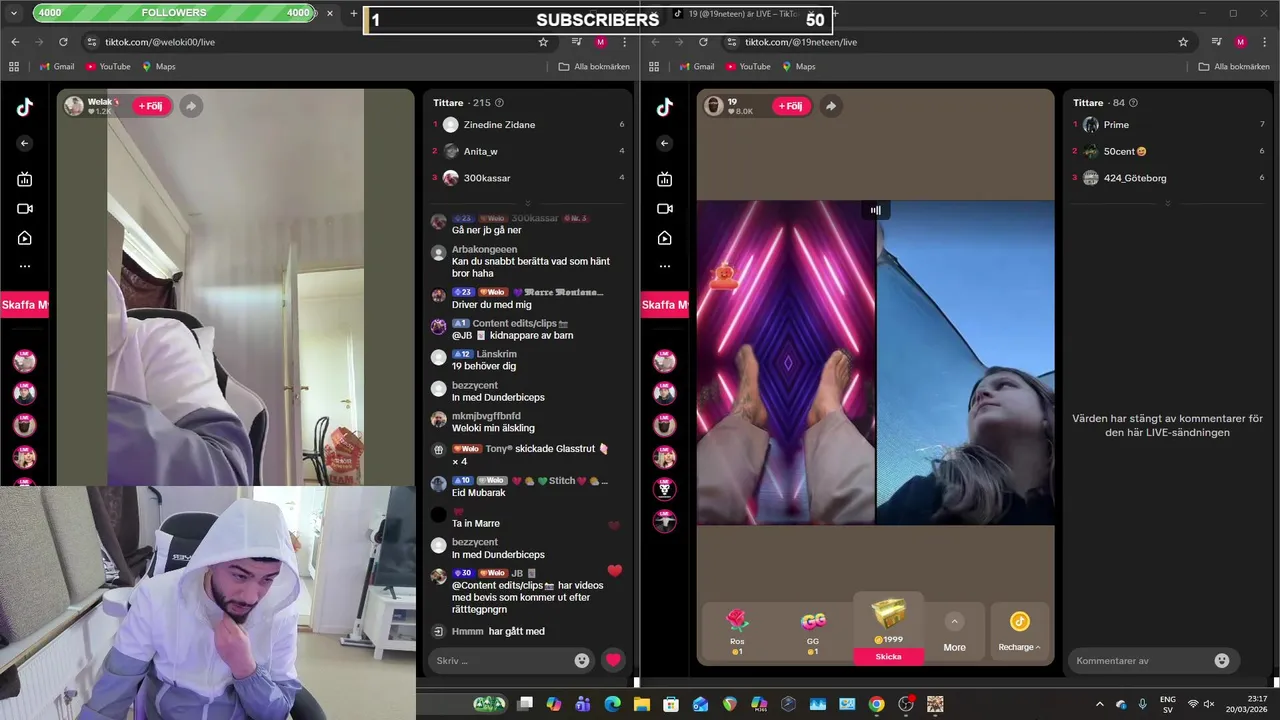The image size is (1280, 720).
Task: Open Chrome profile M in 19neteen window
Action: pyautogui.click(x=1240, y=42)
